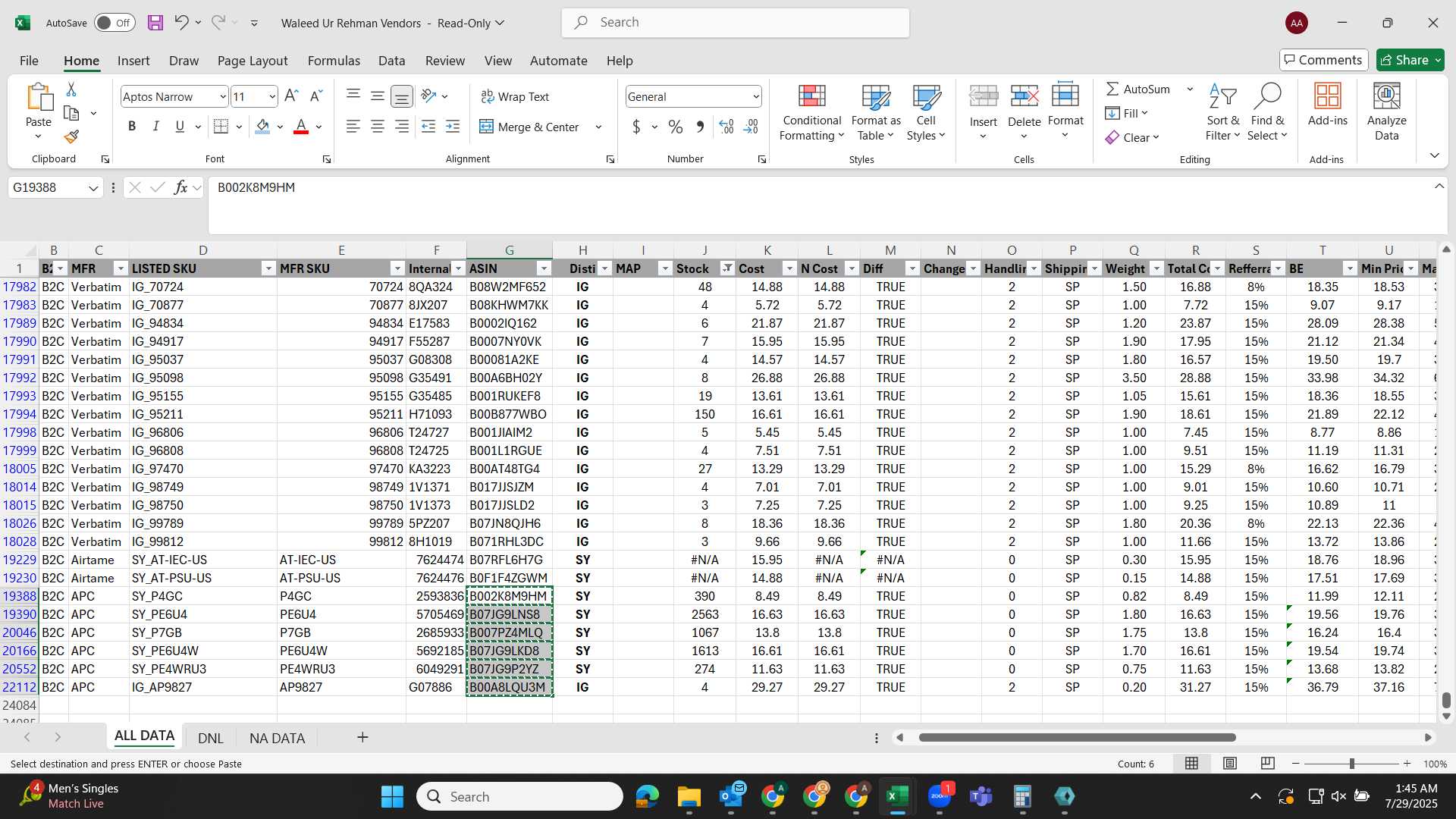Click the Comments button
Viewport: 1456px width, 819px height.
1323,60
